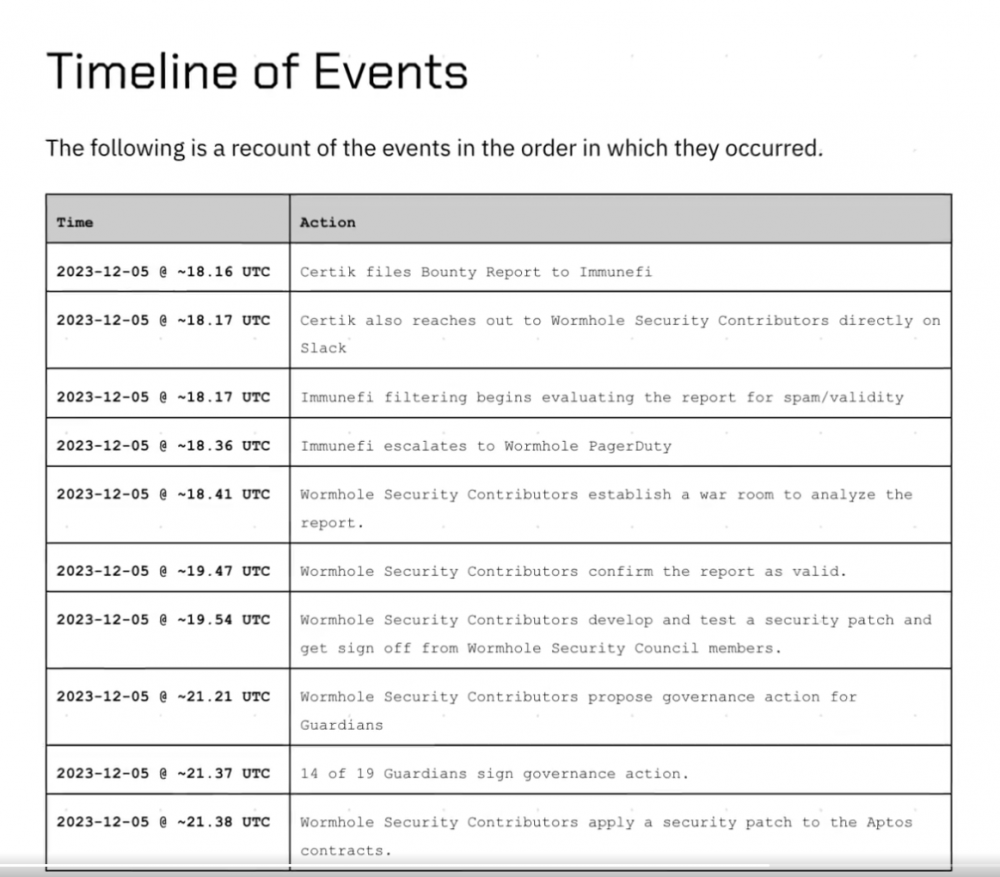The height and width of the screenshot is (877, 1000).
Task: Select the ~19.54 UTC timestamp cell
Action: click(168, 630)
